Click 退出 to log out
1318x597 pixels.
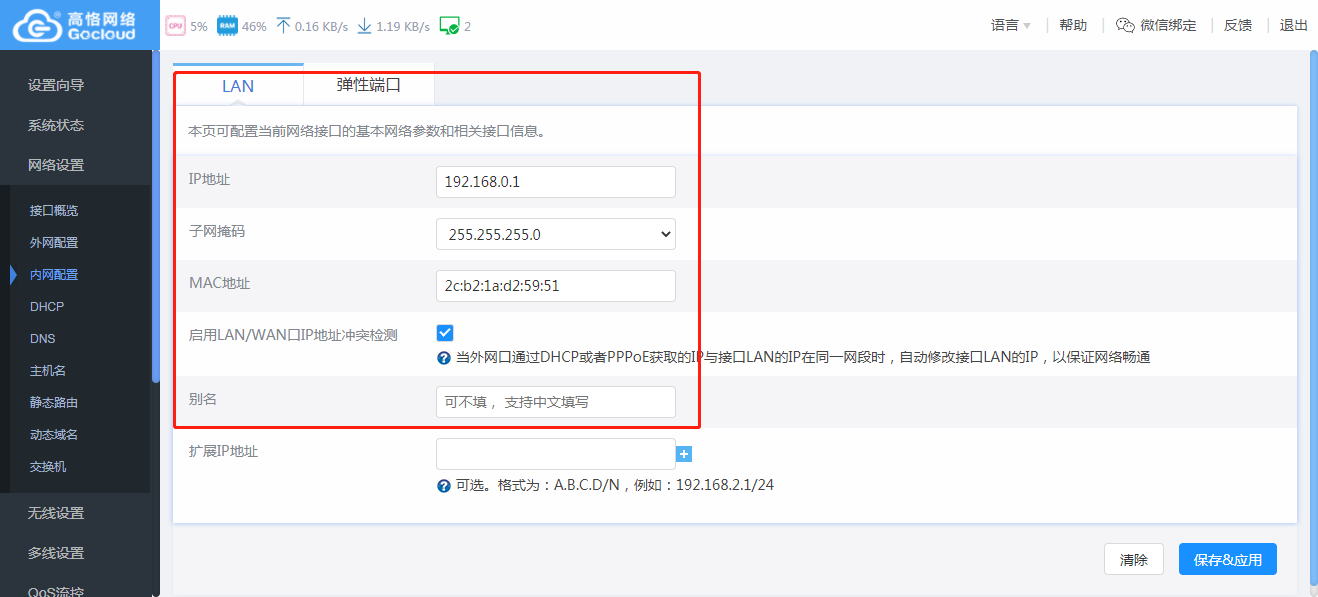click(1294, 25)
